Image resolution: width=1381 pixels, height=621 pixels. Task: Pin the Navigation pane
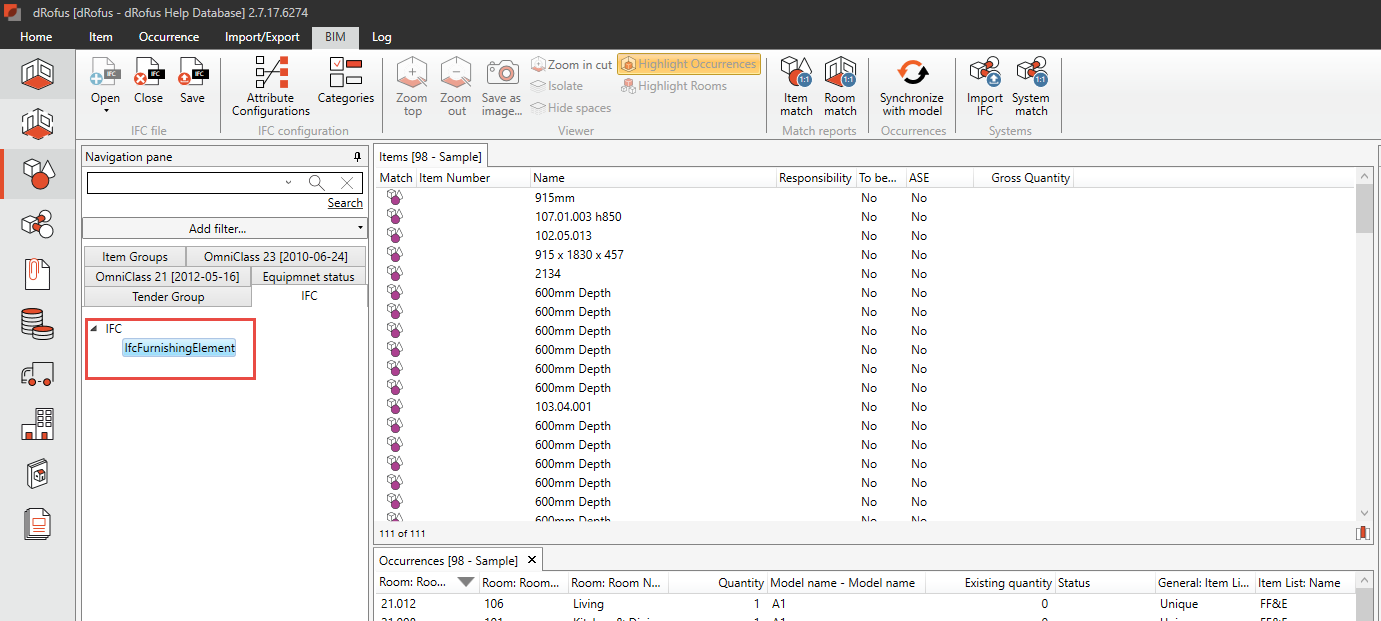click(358, 157)
